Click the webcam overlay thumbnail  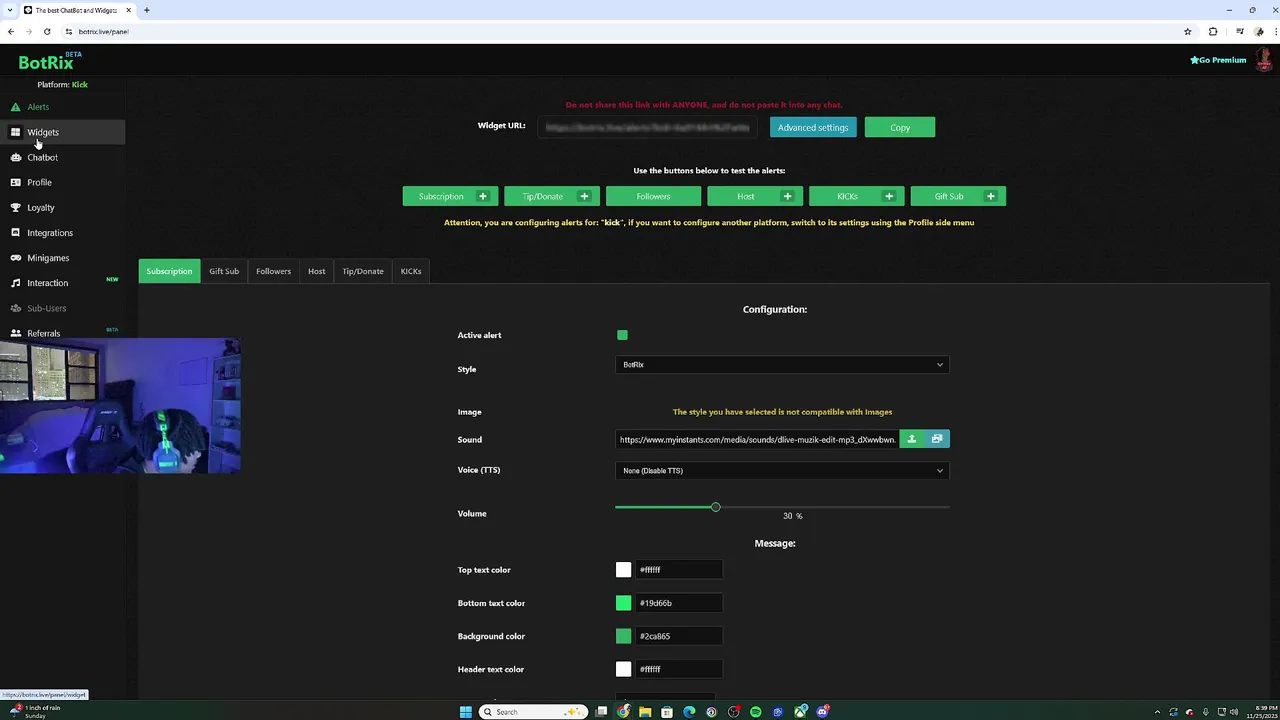tap(120, 405)
